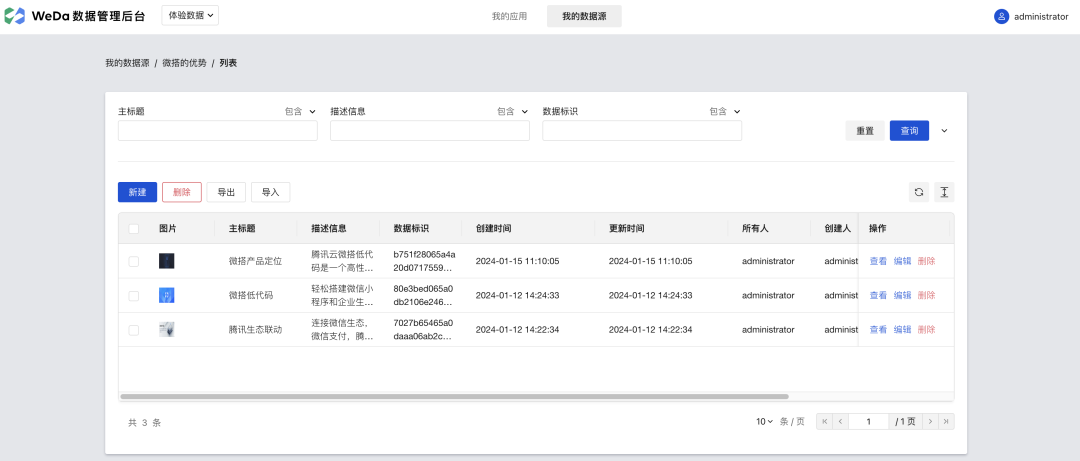Delete the 腾讯生态联动 record via 删除
This screenshot has height=461, width=1080.
[926, 329]
